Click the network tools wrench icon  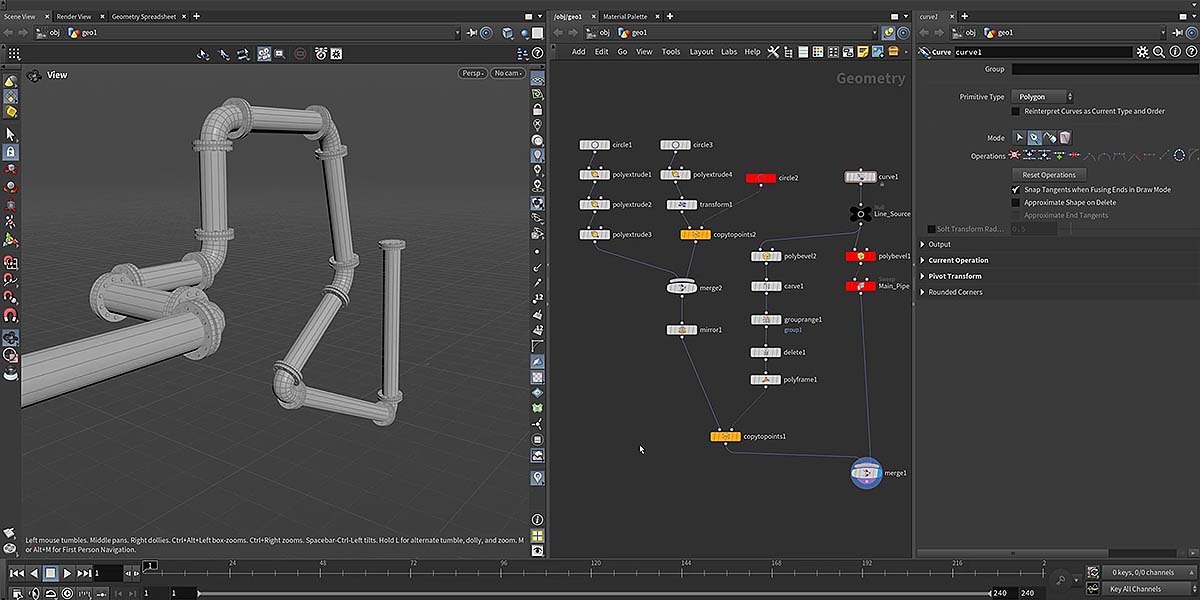click(x=773, y=51)
